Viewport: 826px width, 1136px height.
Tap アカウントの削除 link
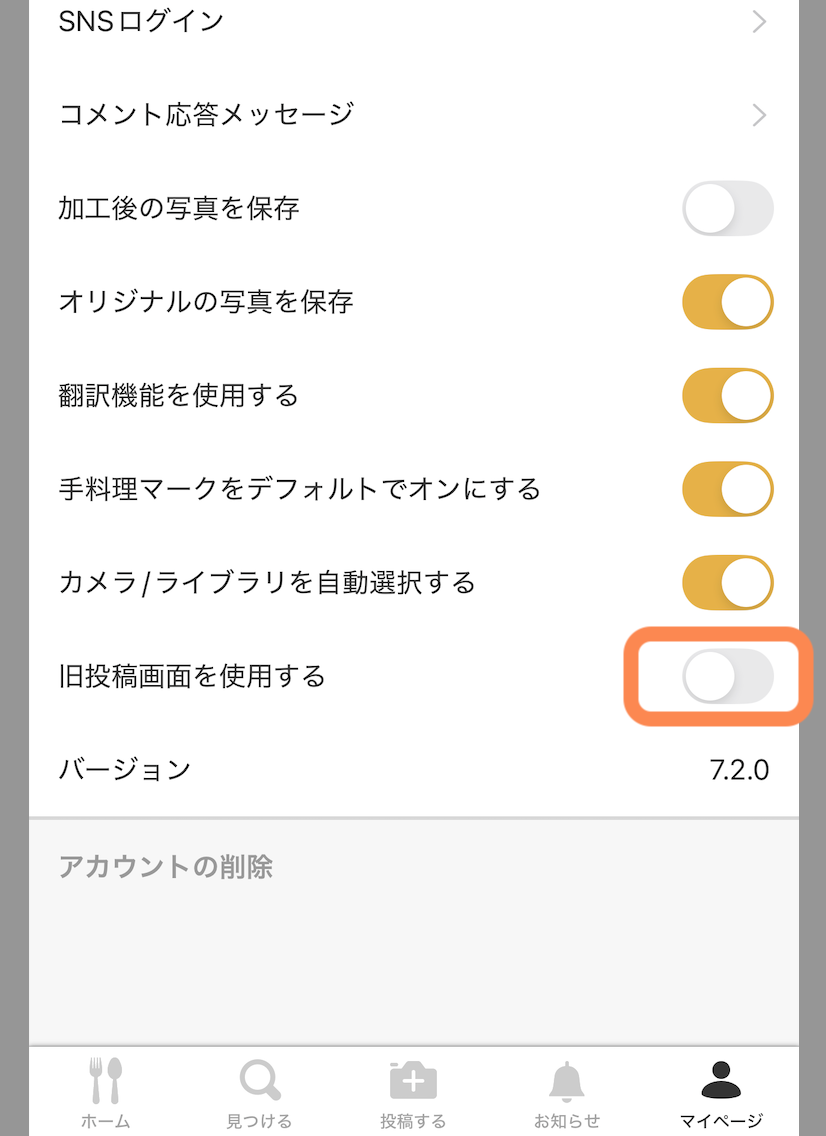166,867
